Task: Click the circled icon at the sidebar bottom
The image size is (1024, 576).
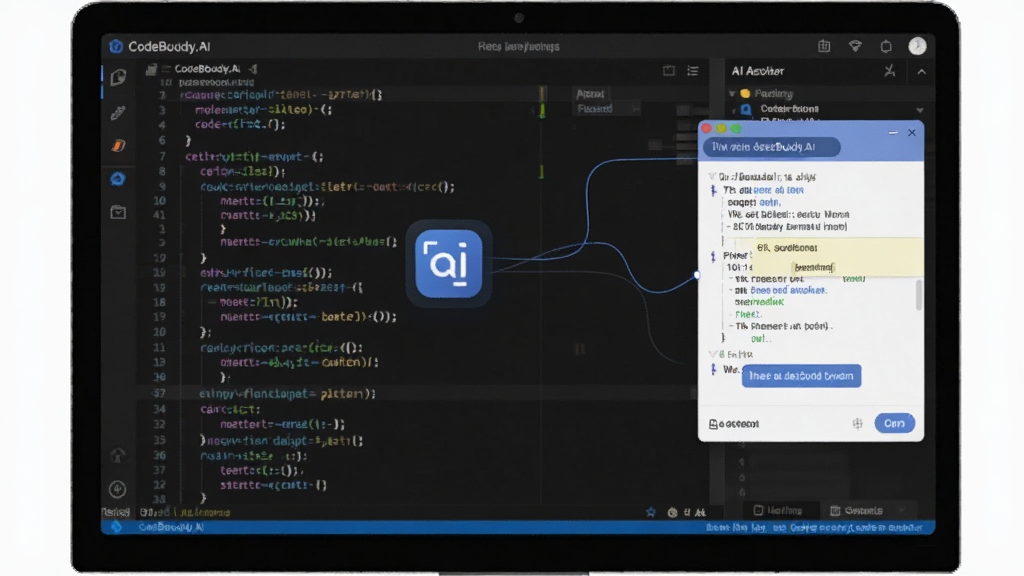Action: coord(118,489)
